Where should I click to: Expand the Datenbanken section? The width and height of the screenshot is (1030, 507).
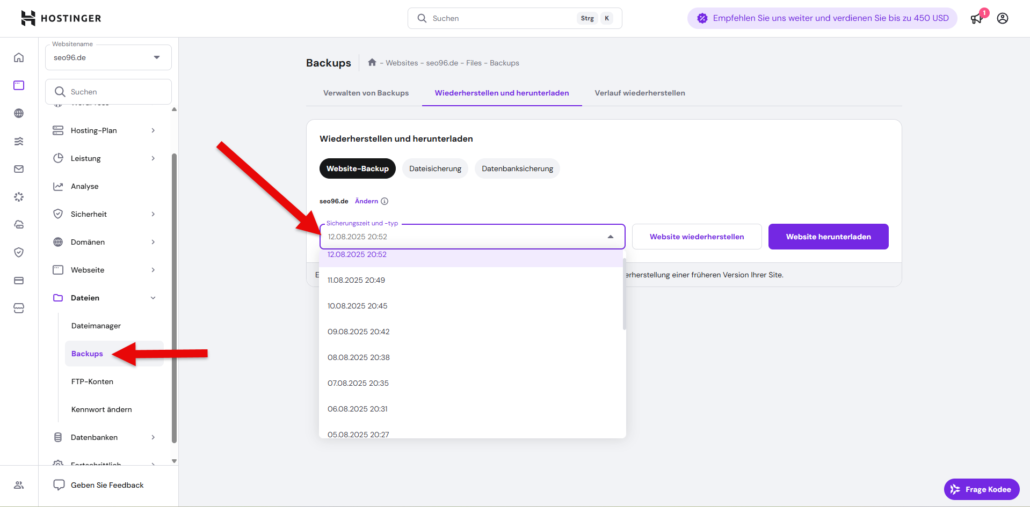(153, 437)
